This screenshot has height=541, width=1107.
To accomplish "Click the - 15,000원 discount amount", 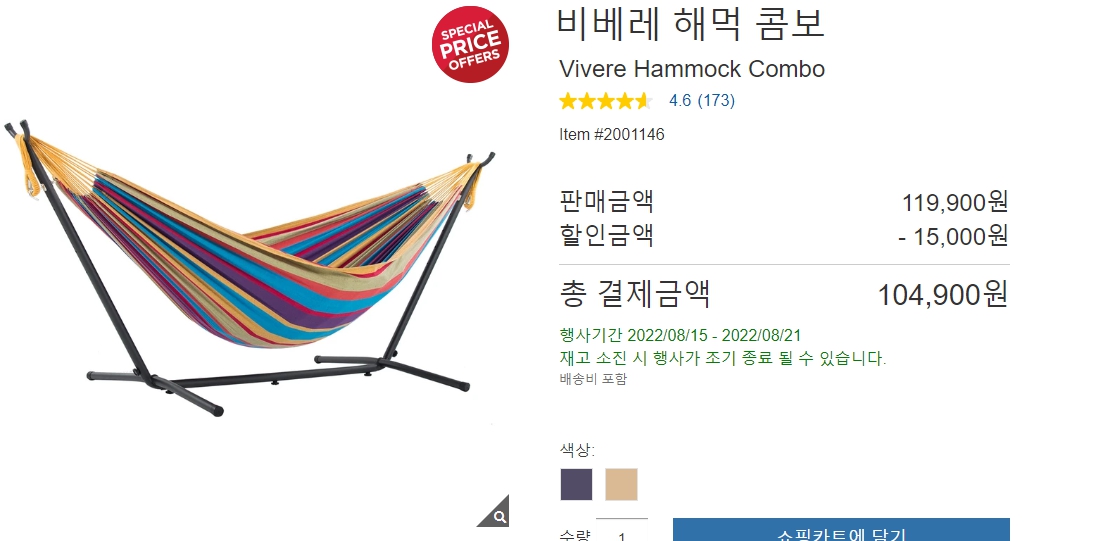I will pos(953,236).
